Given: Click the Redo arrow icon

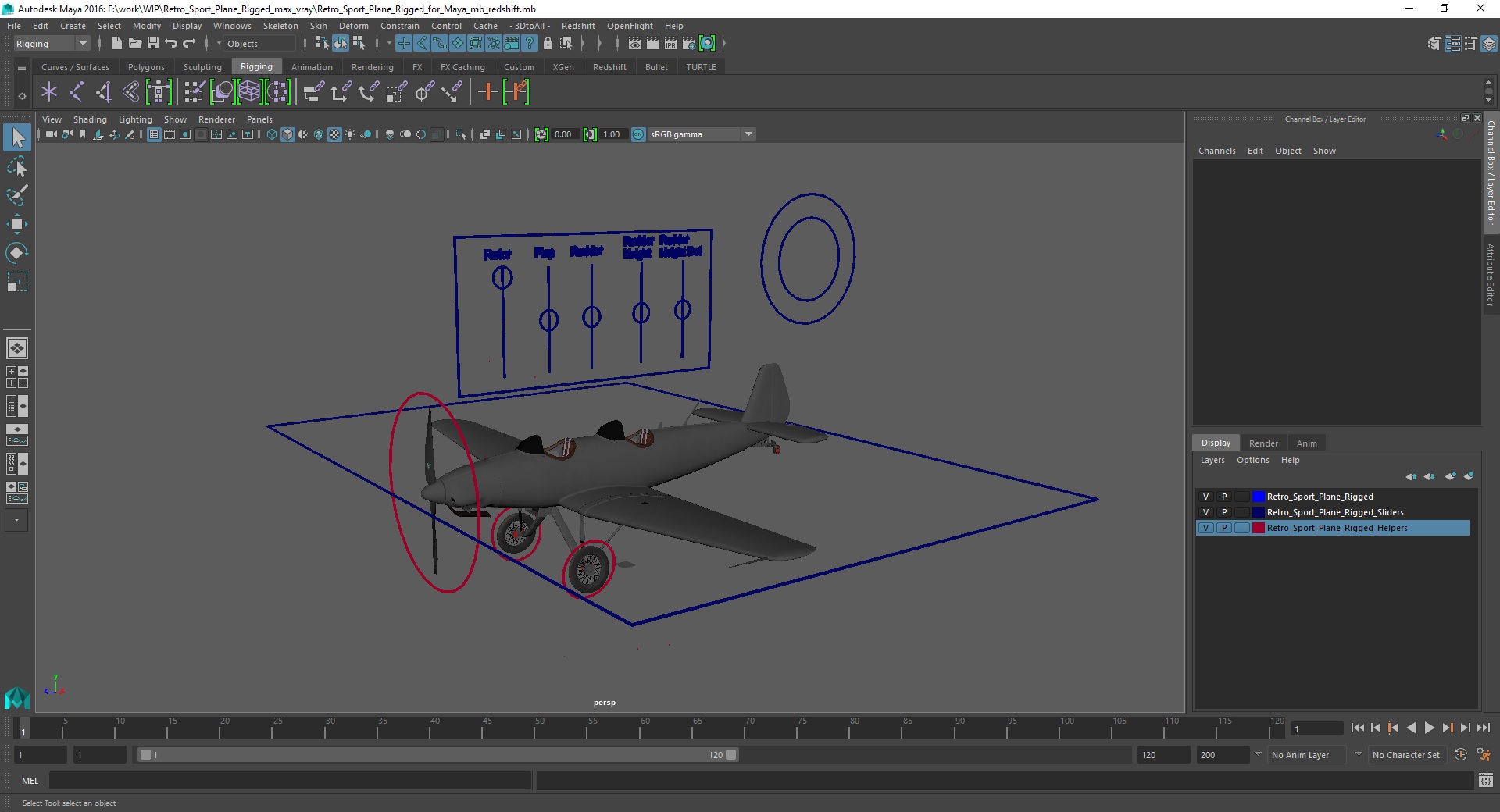Looking at the screenshot, I should (x=190, y=44).
